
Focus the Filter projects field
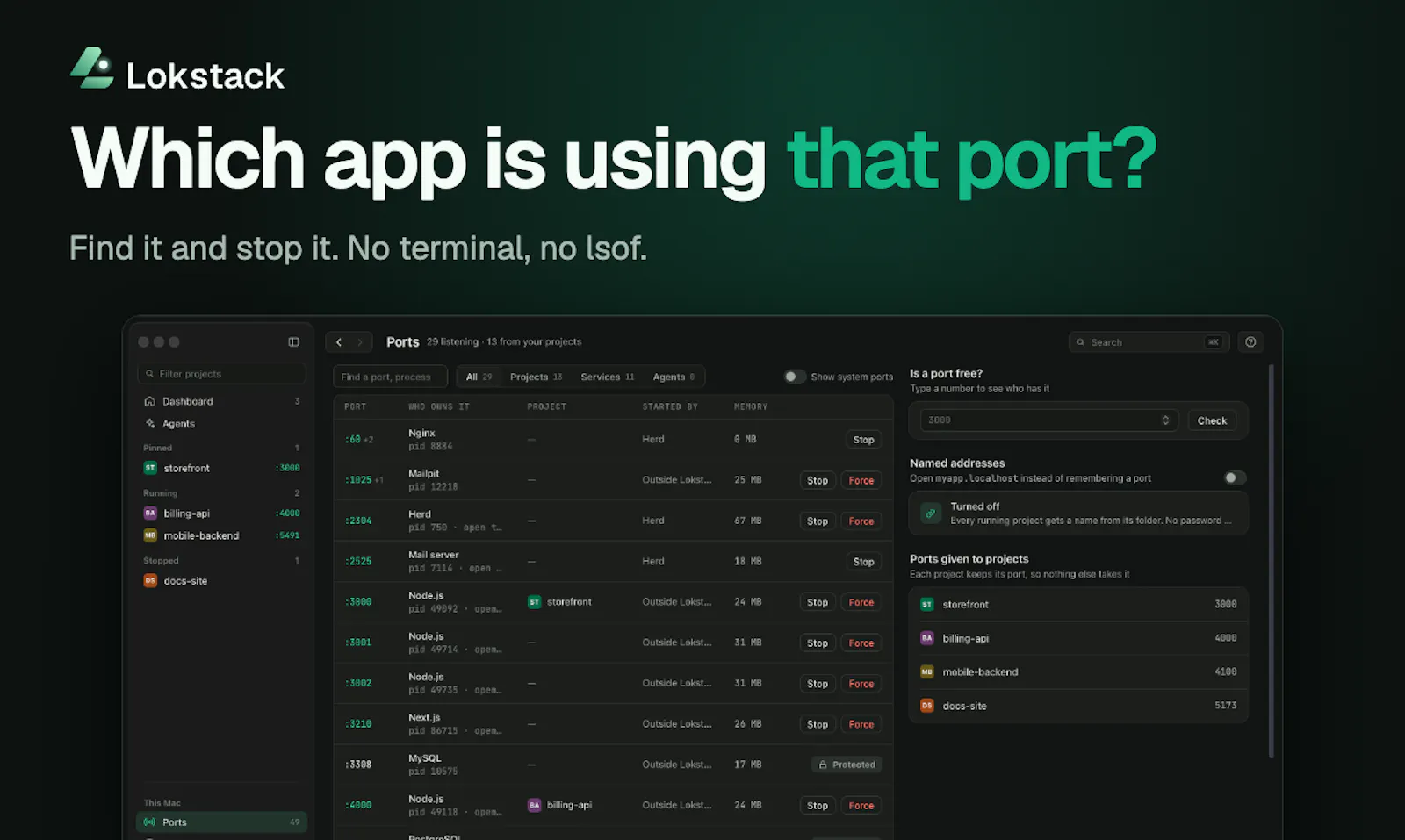222,374
